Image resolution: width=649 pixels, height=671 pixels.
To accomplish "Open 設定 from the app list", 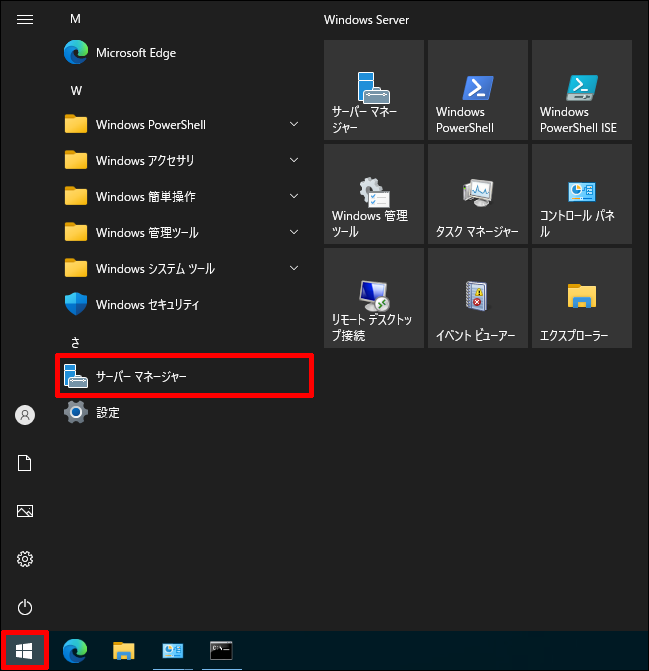I will tap(184, 412).
